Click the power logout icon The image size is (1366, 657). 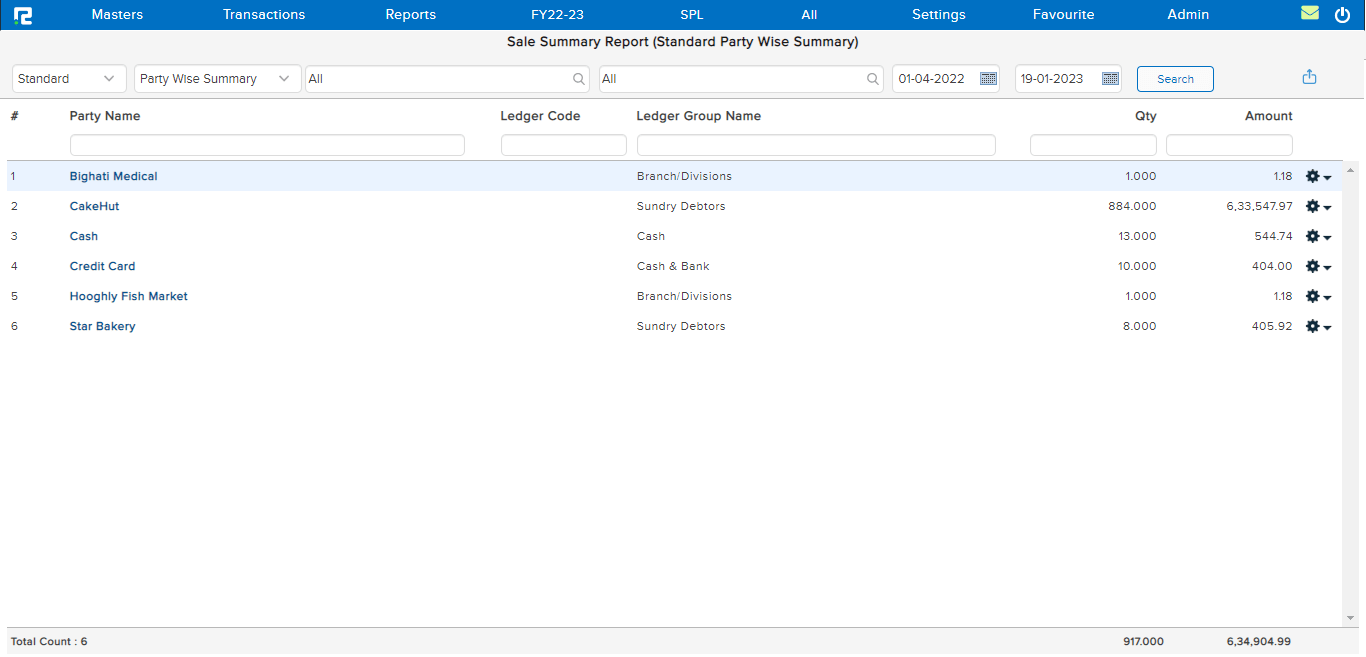(1342, 15)
